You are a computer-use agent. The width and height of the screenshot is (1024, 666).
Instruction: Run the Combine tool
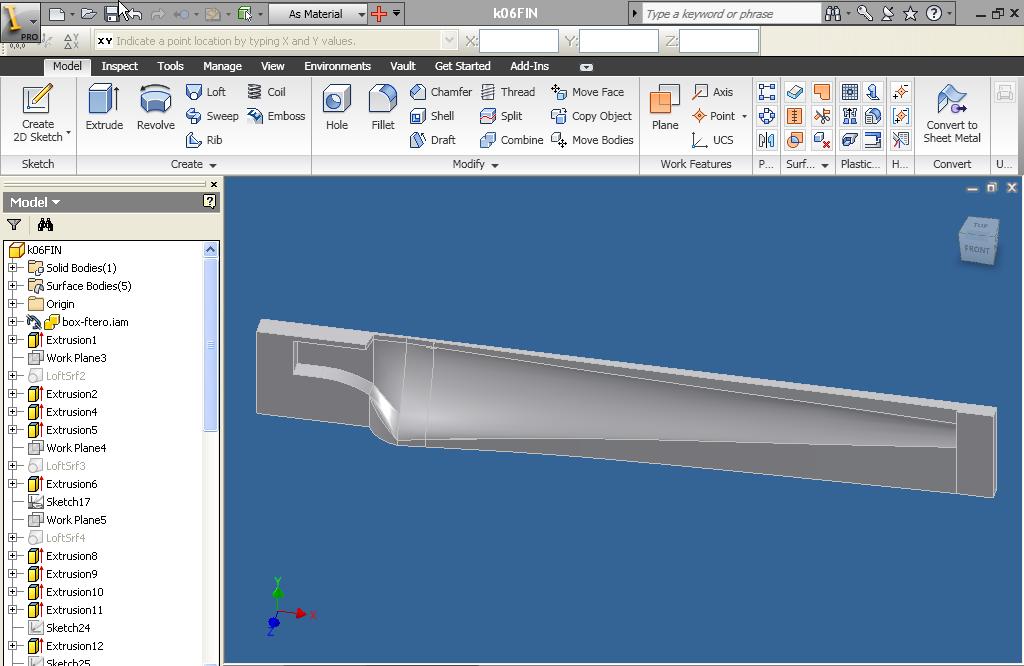coord(511,140)
